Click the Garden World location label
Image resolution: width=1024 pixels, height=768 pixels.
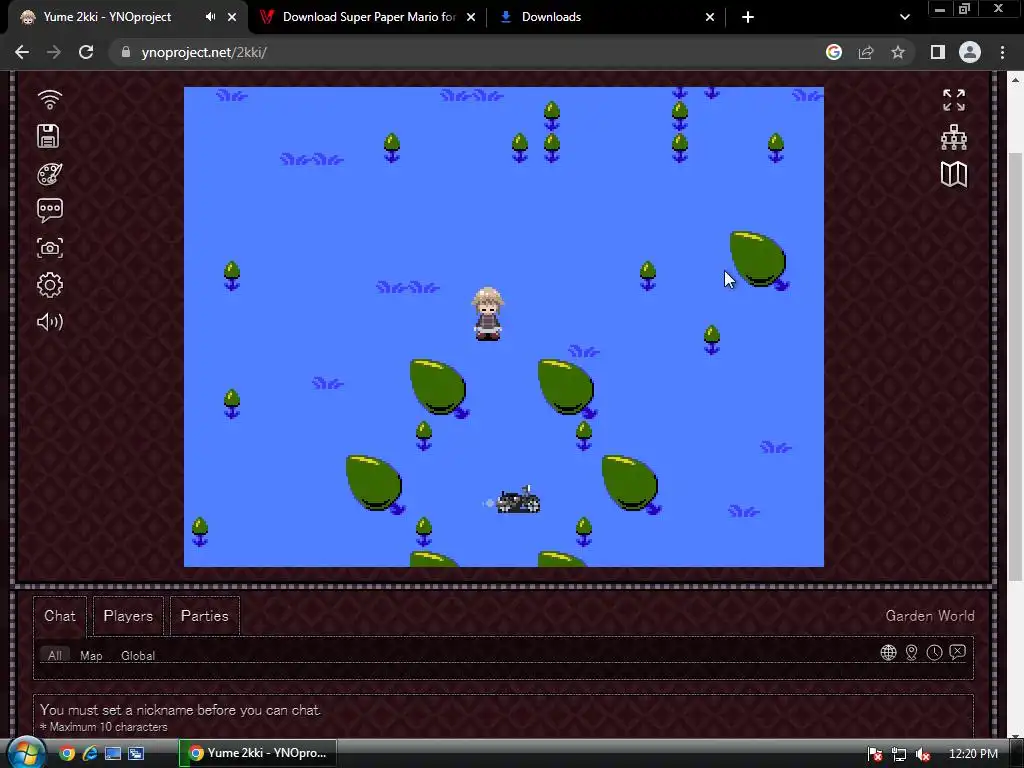coord(930,616)
